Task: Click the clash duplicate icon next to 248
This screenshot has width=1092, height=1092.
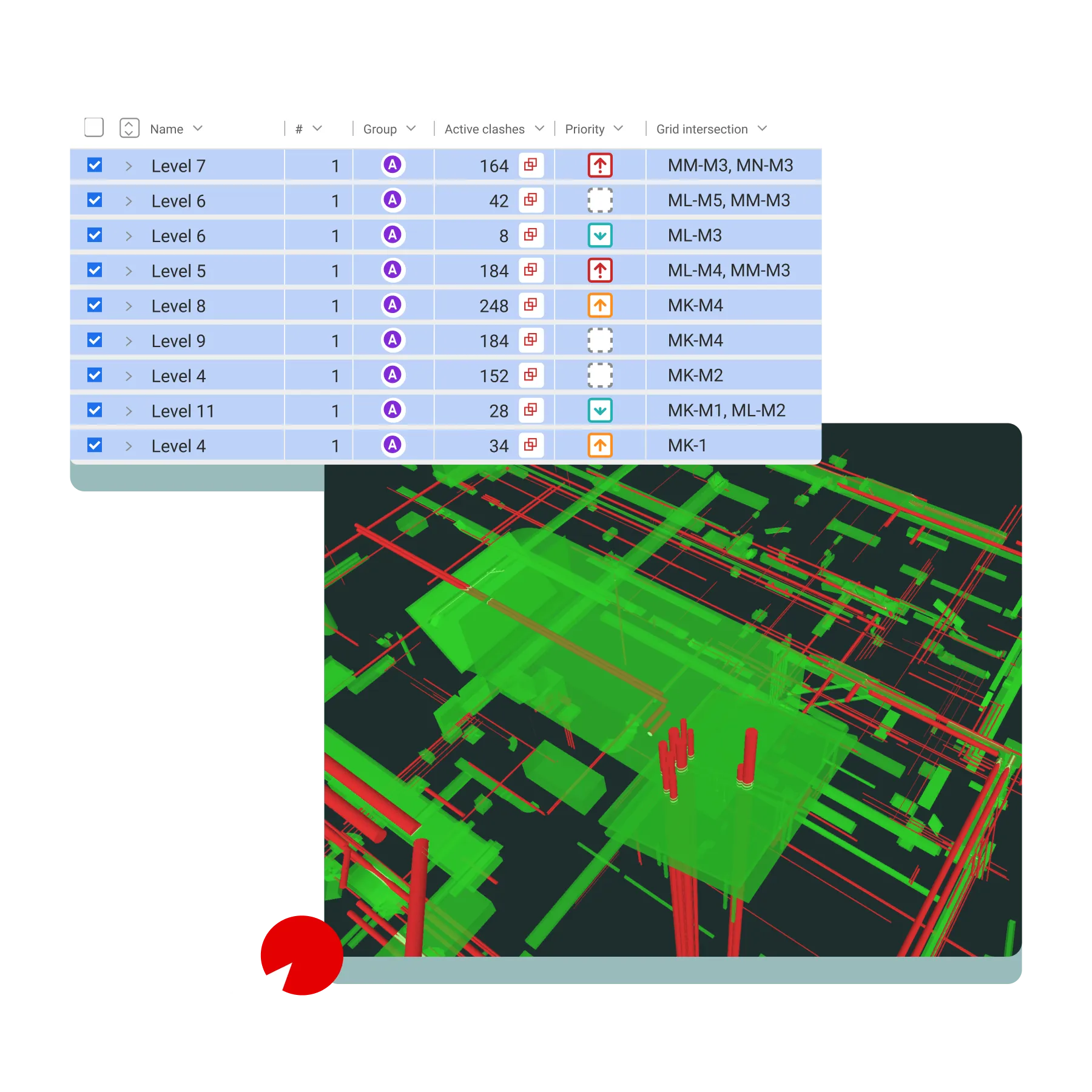Action: (531, 306)
